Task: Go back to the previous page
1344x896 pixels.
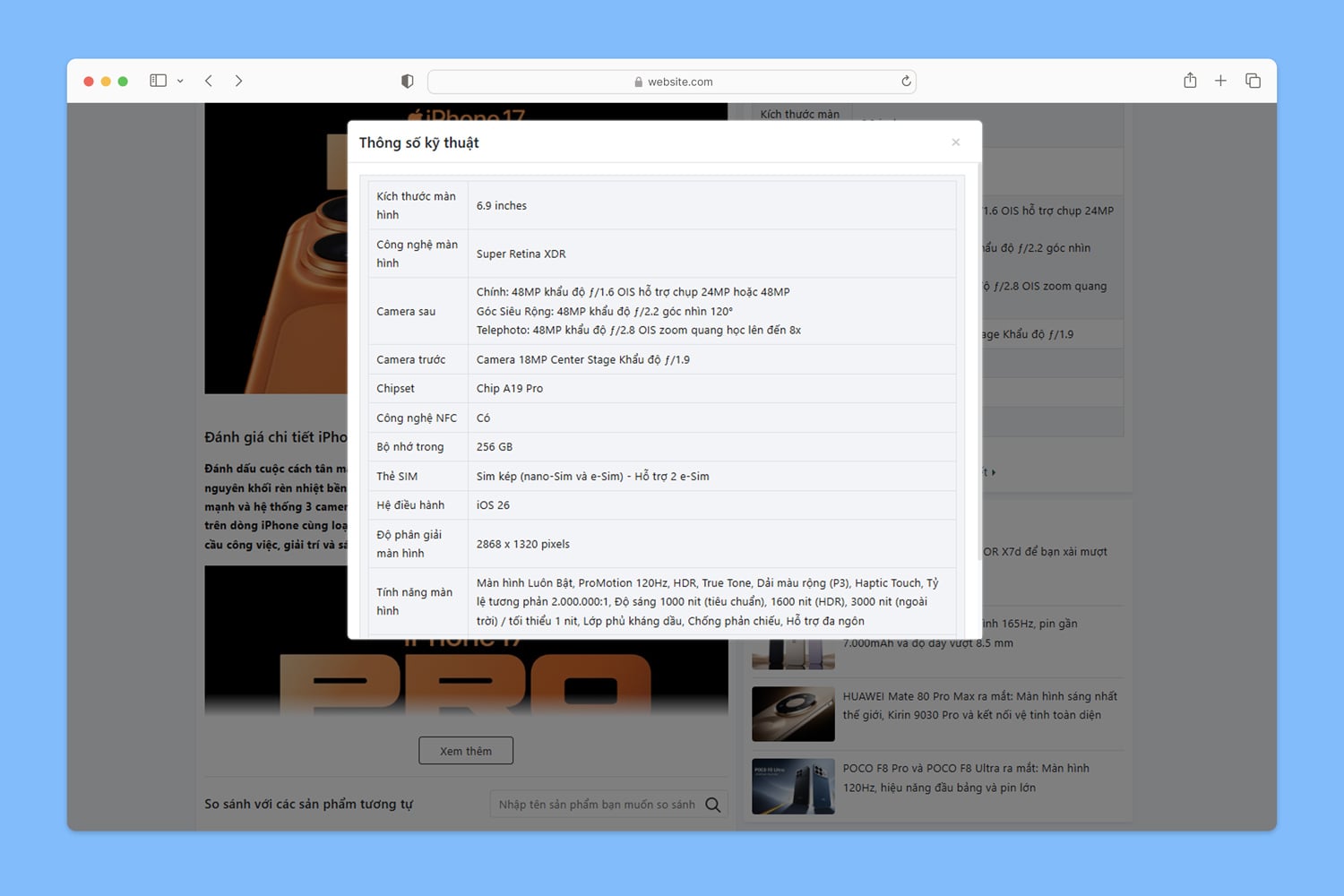Action: pyautogui.click(x=209, y=81)
